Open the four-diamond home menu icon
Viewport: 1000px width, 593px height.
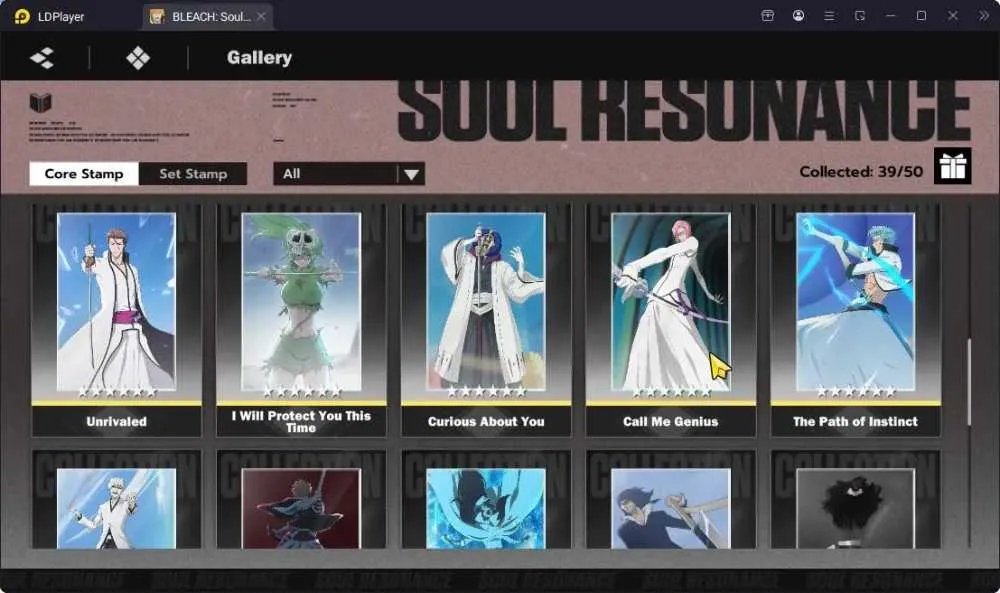click(138, 58)
